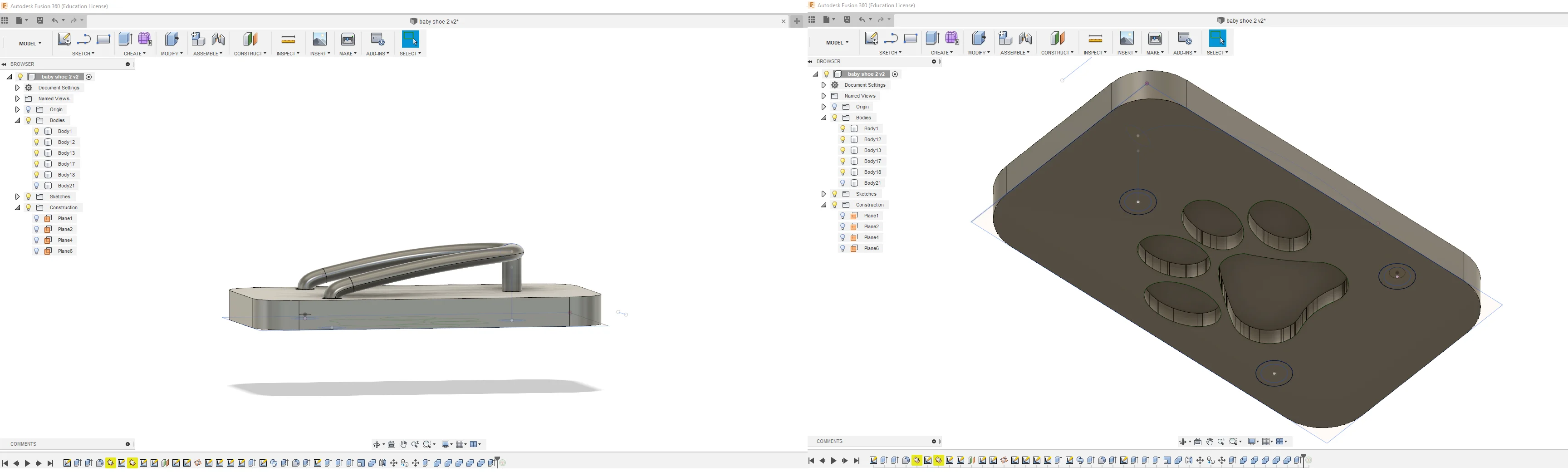
Task: Open a new design tab with plus button
Action: pyautogui.click(x=797, y=21)
